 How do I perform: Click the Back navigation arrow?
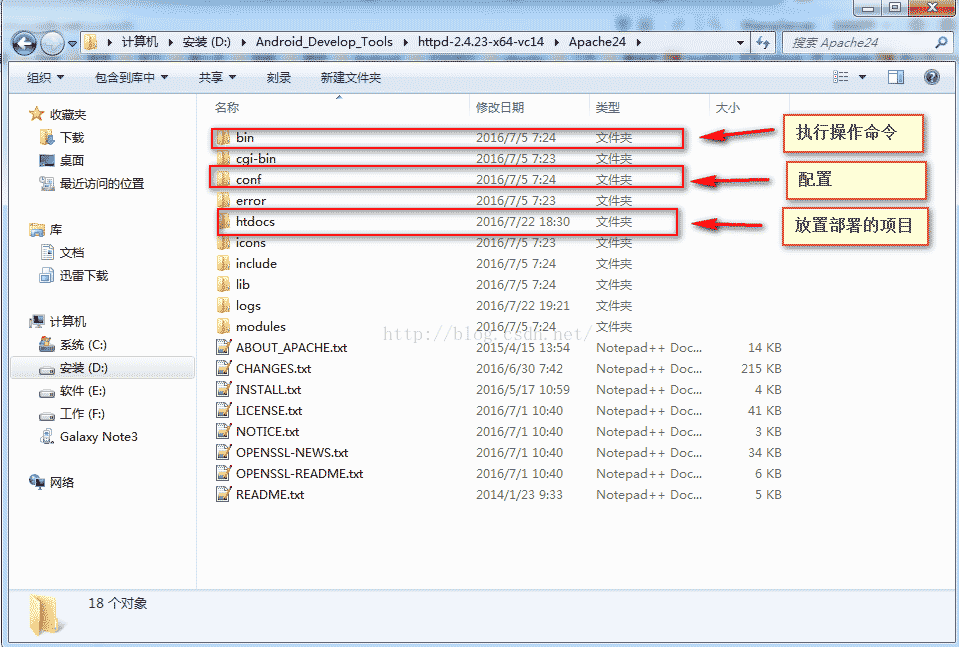pyautogui.click(x=24, y=43)
